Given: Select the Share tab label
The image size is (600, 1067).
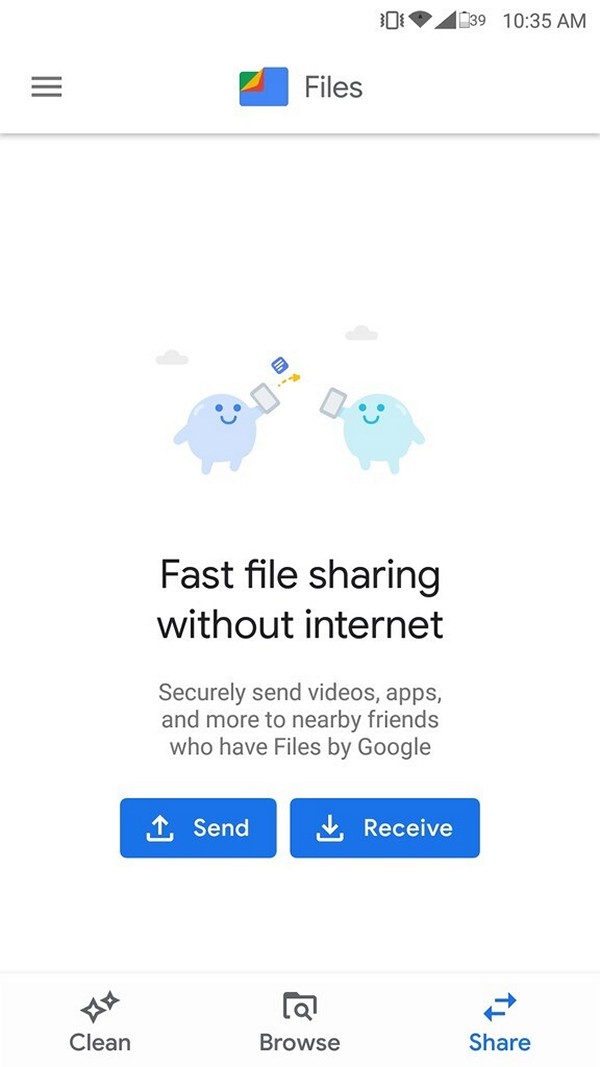Looking at the screenshot, I should [x=500, y=1043].
